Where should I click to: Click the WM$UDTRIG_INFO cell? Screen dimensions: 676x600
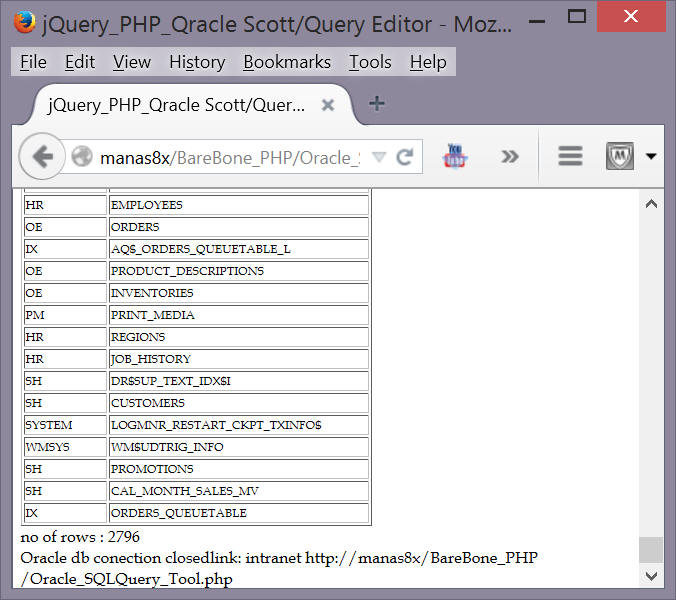click(239, 447)
